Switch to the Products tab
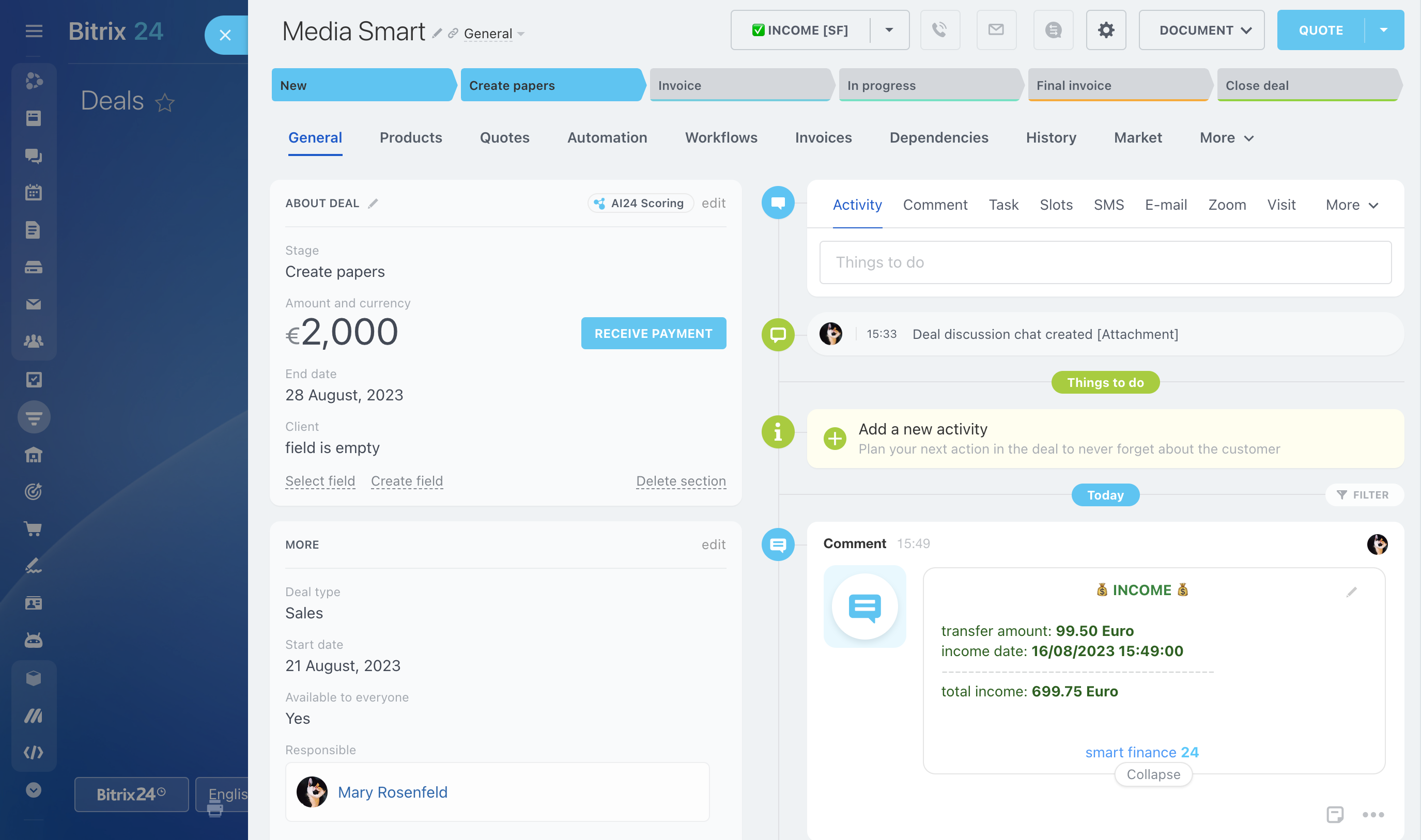The height and width of the screenshot is (840, 1421). click(x=410, y=137)
